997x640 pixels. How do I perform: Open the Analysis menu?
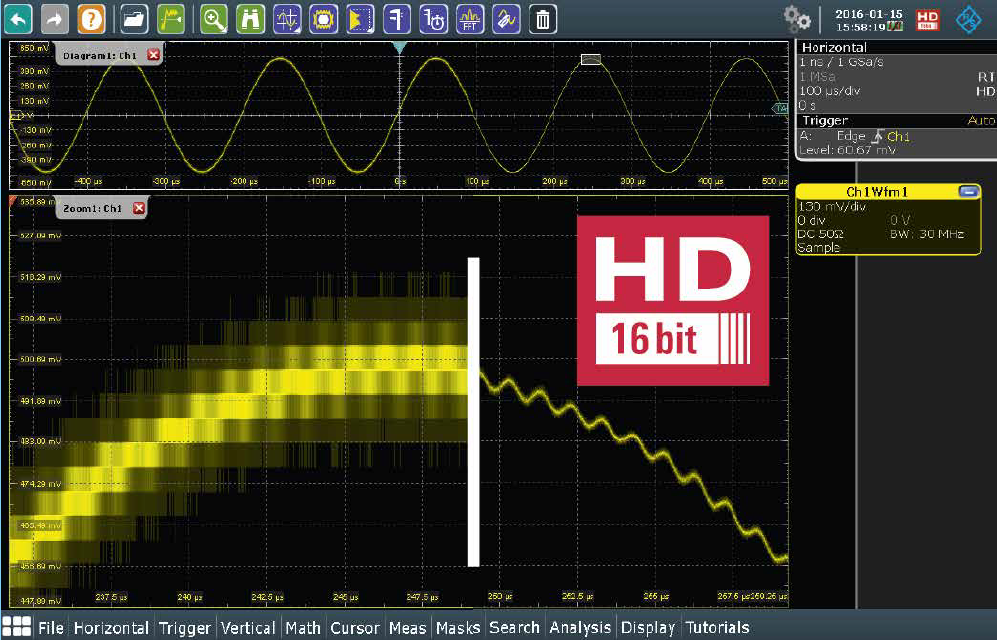pyautogui.click(x=580, y=628)
